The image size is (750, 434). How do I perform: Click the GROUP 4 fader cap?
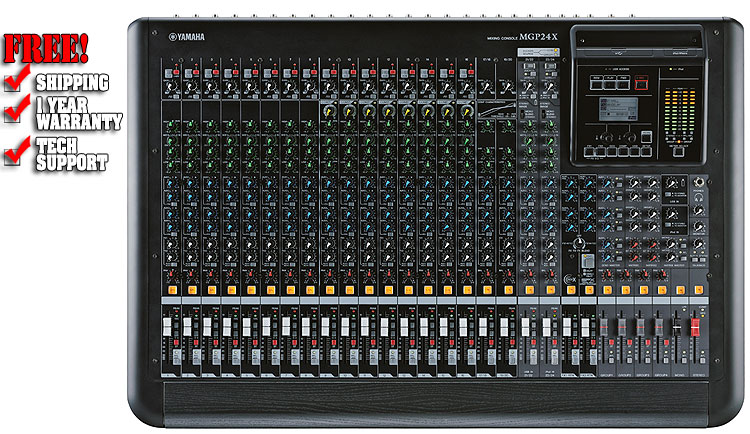point(659,326)
